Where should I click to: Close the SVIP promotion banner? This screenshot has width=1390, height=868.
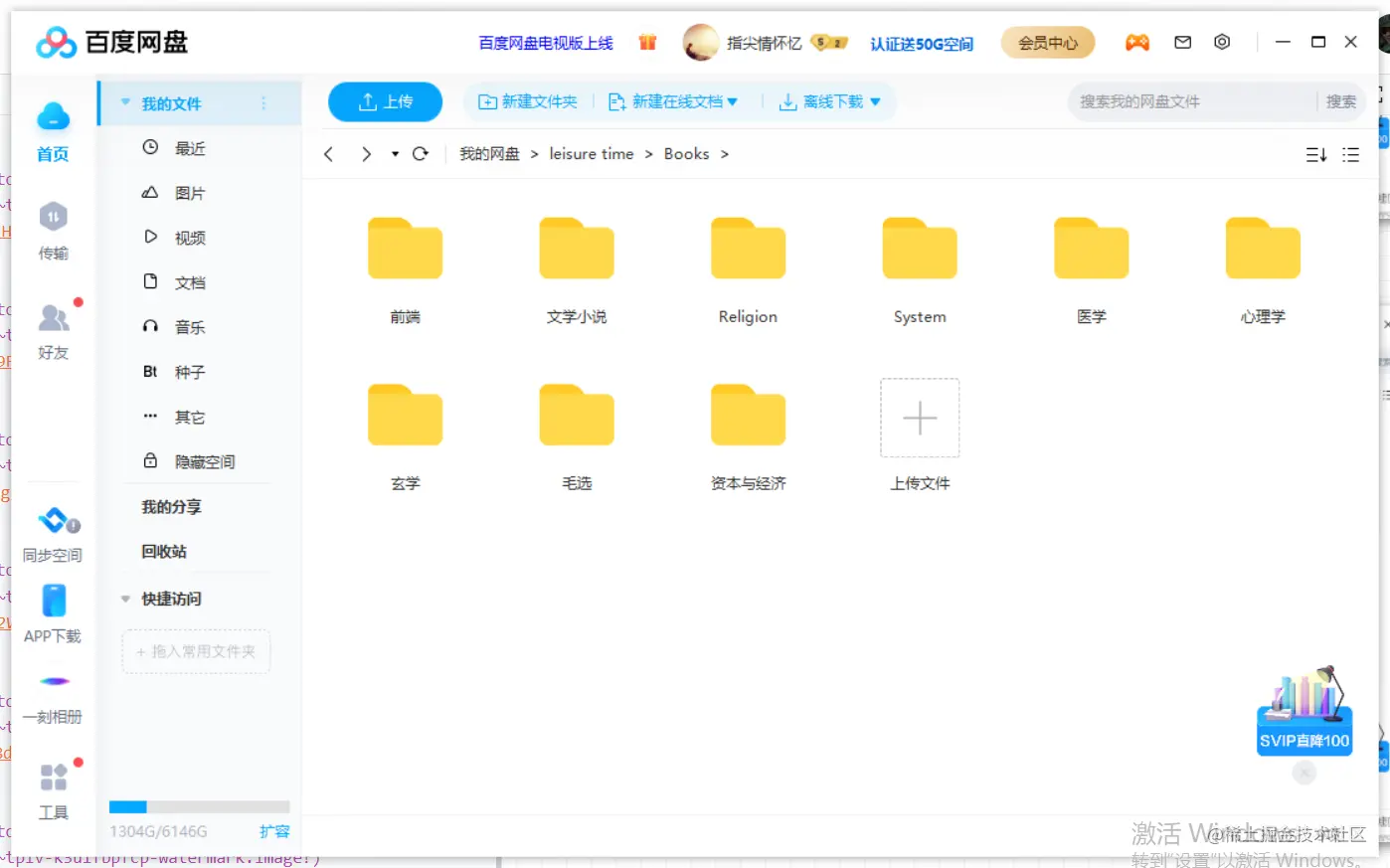click(x=1304, y=773)
